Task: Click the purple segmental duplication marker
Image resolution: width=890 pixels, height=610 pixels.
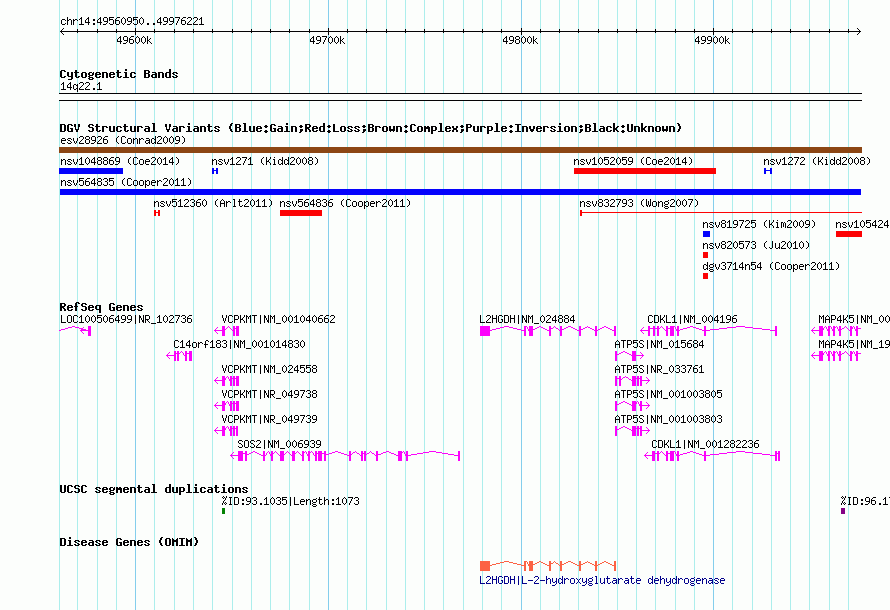Action: tap(843, 511)
